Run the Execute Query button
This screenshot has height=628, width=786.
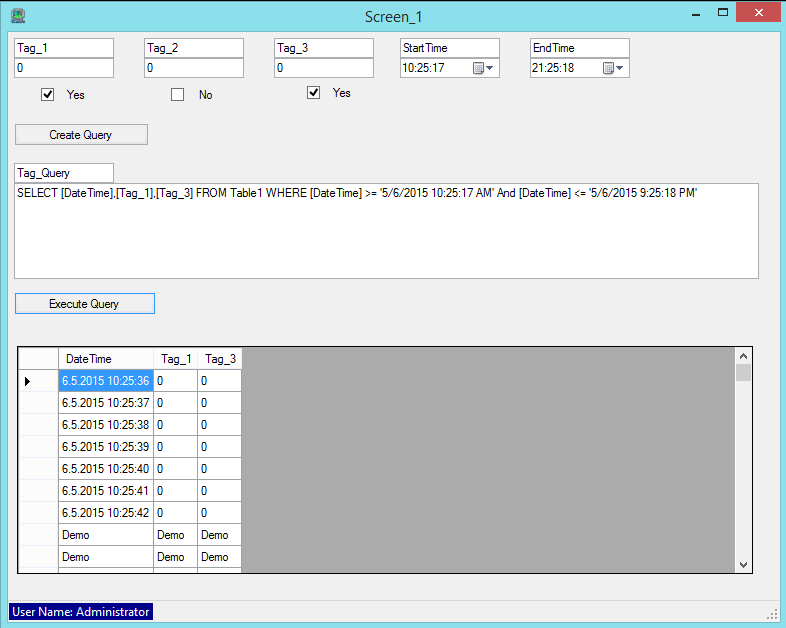[85, 304]
